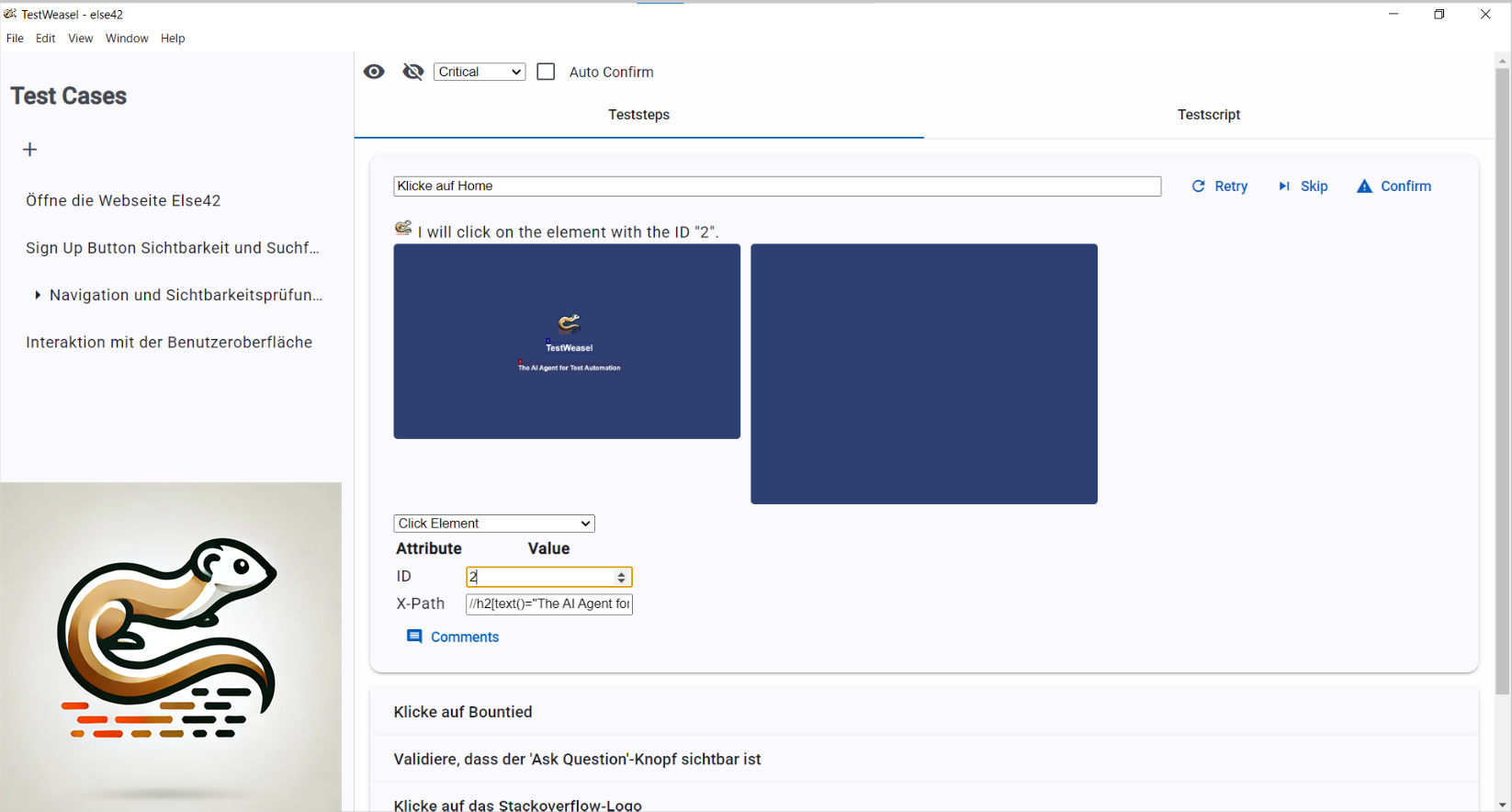Viewport: 1512px width, 812px height.
Task: Click the Retry button
Action: pos(1220,186)
